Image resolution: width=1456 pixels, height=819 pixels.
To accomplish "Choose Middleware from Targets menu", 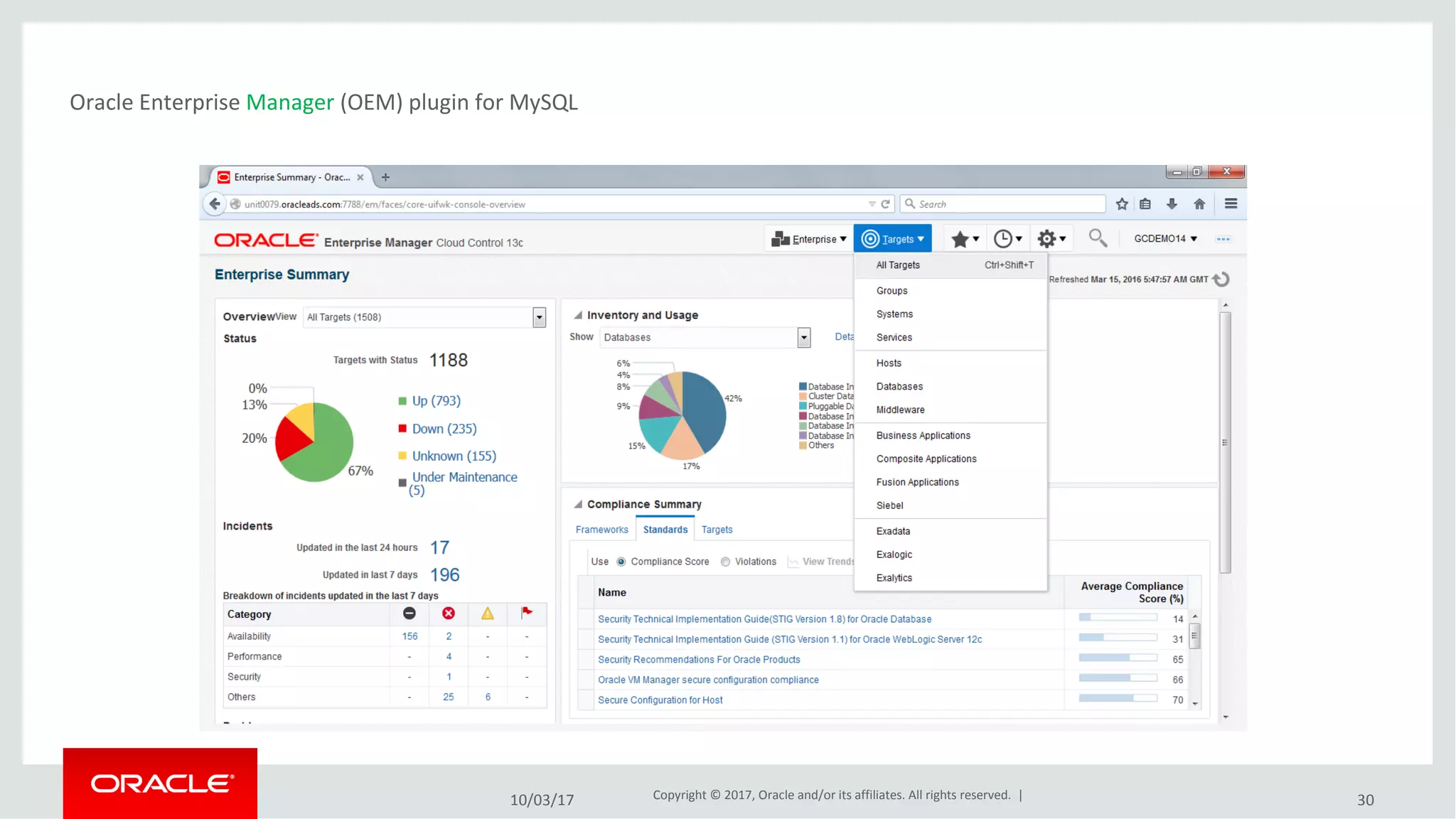I will (951, 410).
